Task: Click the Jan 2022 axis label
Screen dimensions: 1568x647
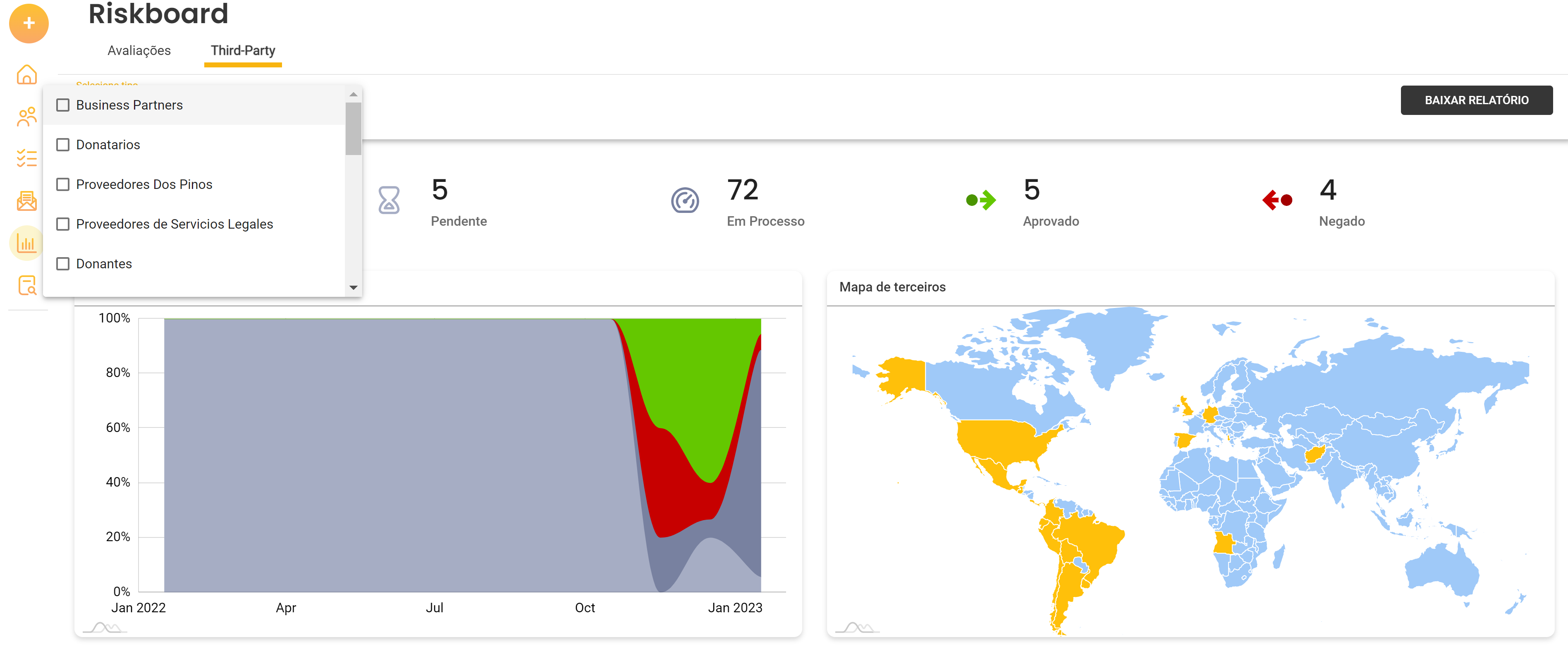Action: [138, 608]
